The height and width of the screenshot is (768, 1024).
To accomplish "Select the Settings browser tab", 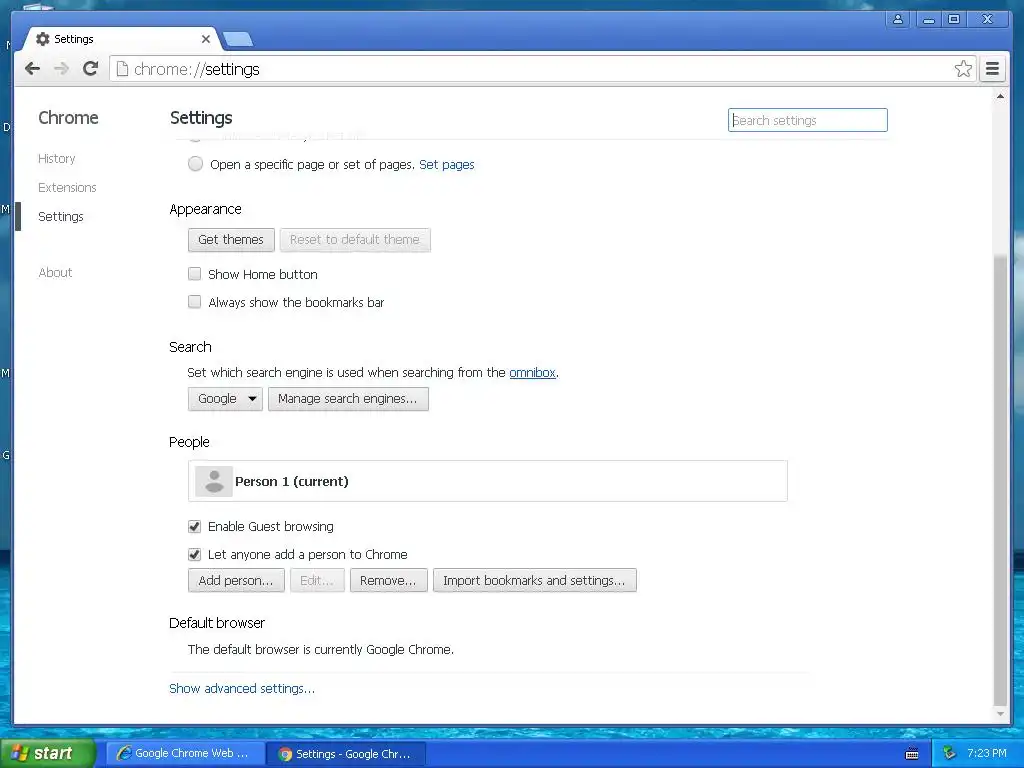I will pyautogui.click(x=121, y=39).
